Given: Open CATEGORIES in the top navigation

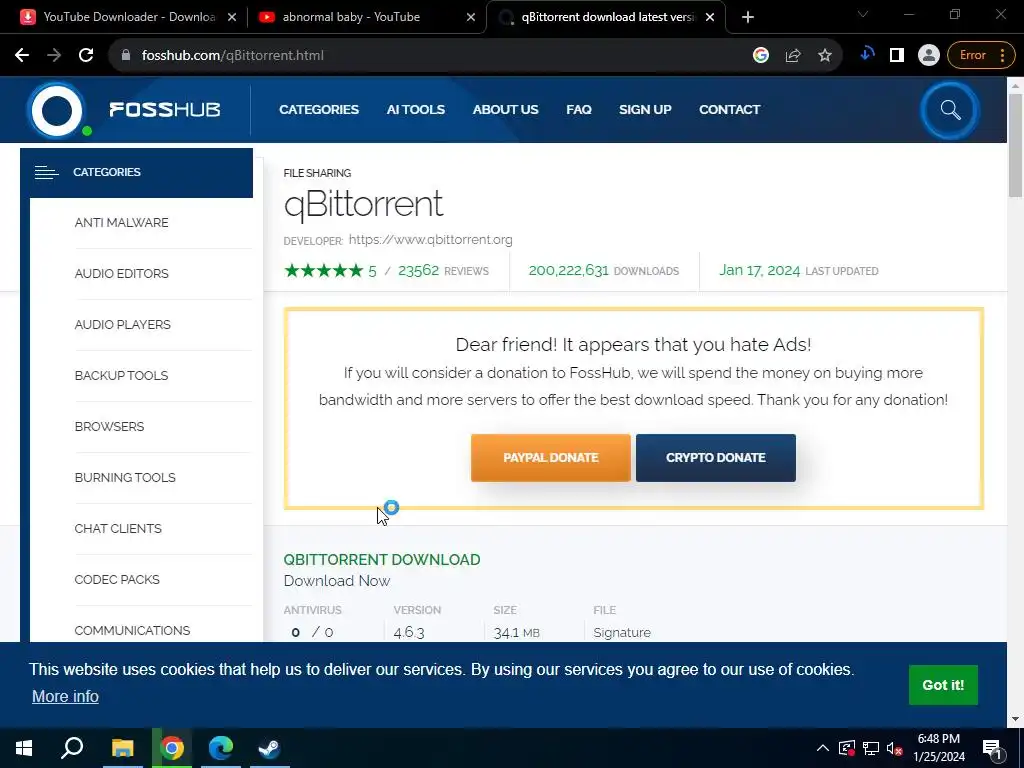Looking at the screenshot, I should click(x=319, y=110).
